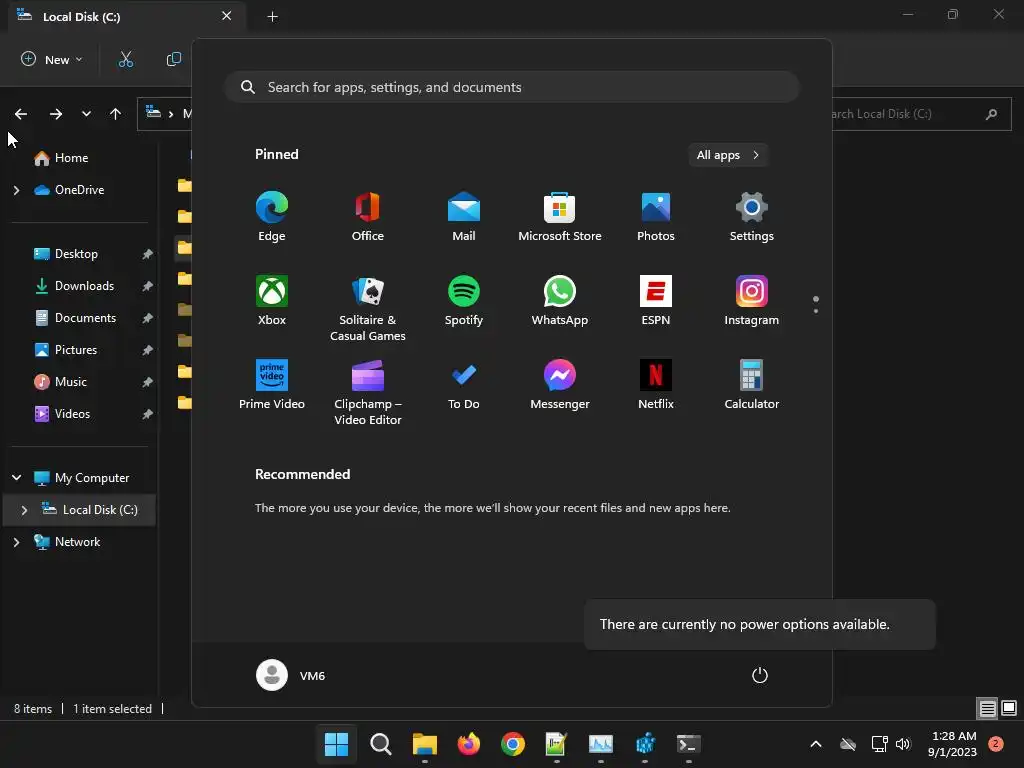Click the Start button on taskbar
Image resolution: width=1024 pixels, height=768 pixels.
point(336,744)
